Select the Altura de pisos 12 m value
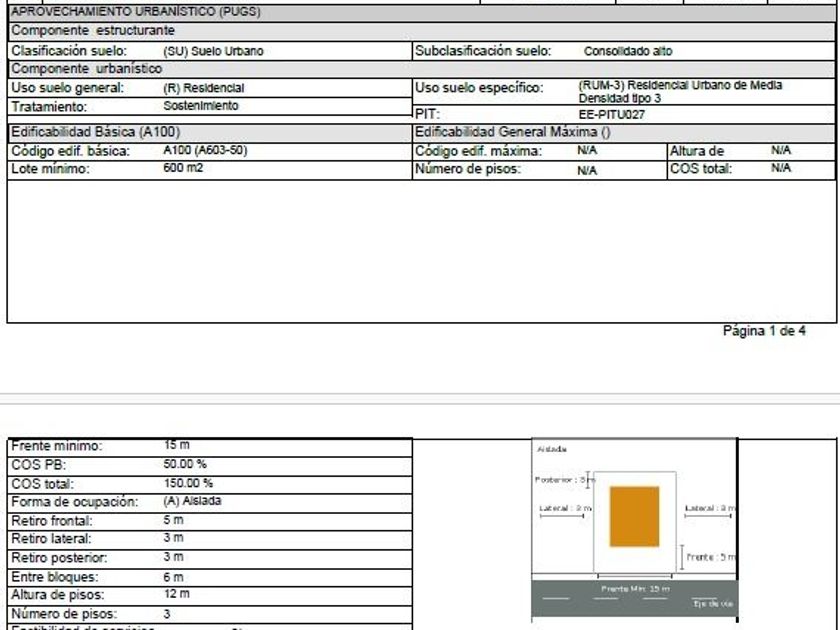The height and width of the screenshot is (630, 840). coord(177,594)
